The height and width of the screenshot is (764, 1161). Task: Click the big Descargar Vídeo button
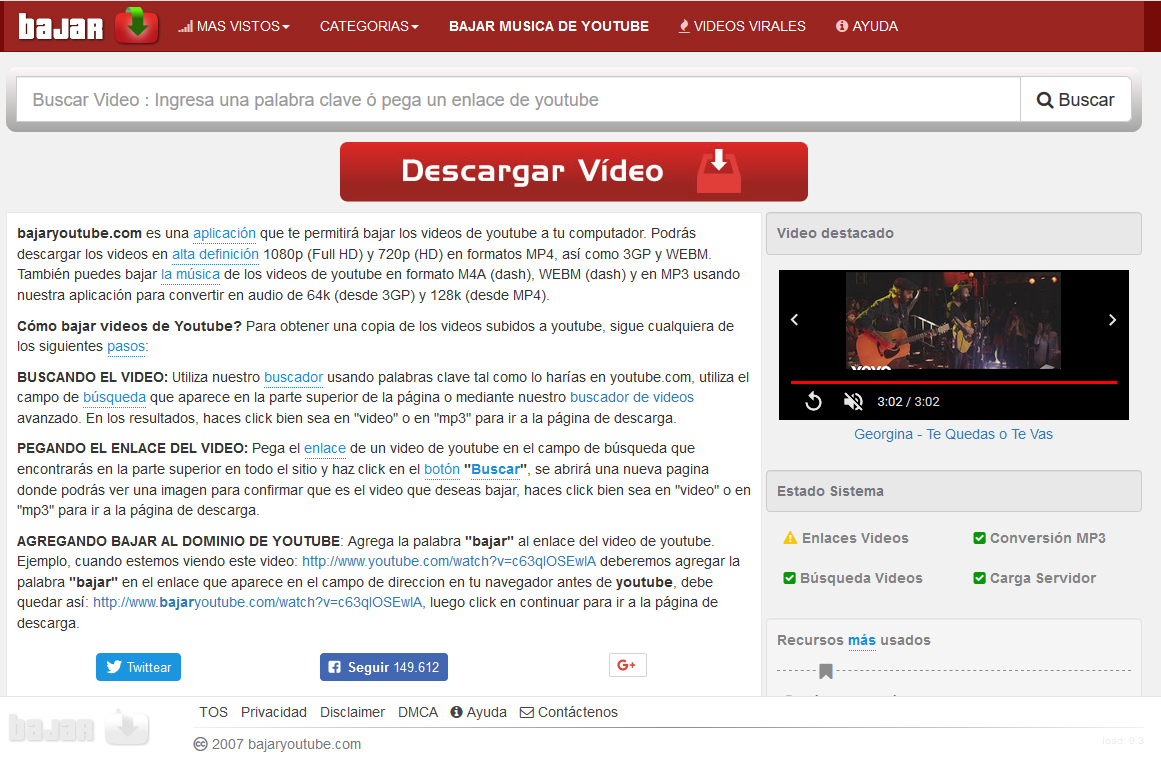coord(574,172)
